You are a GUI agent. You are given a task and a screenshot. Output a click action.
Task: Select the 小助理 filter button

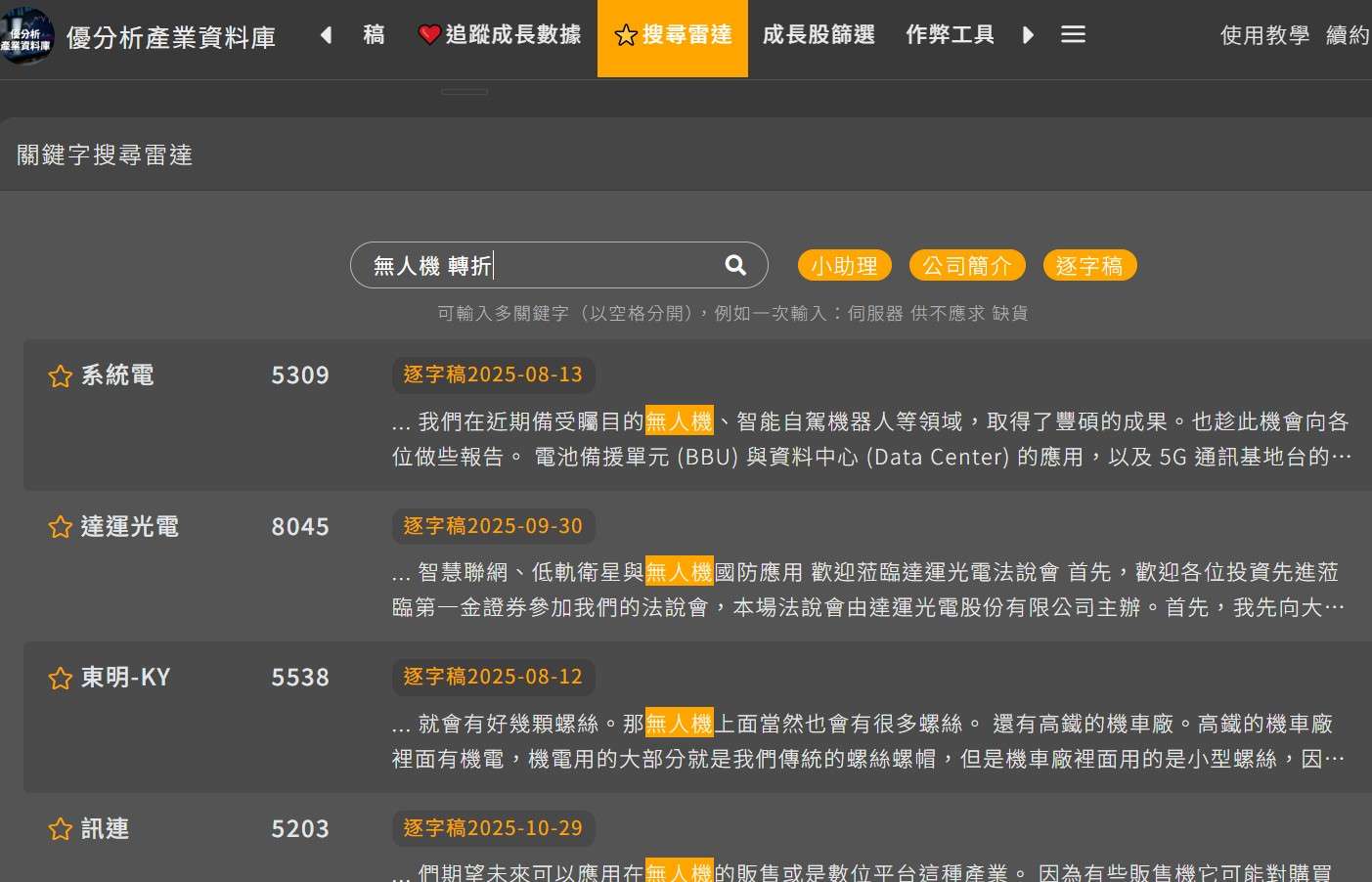pos(844,264)
